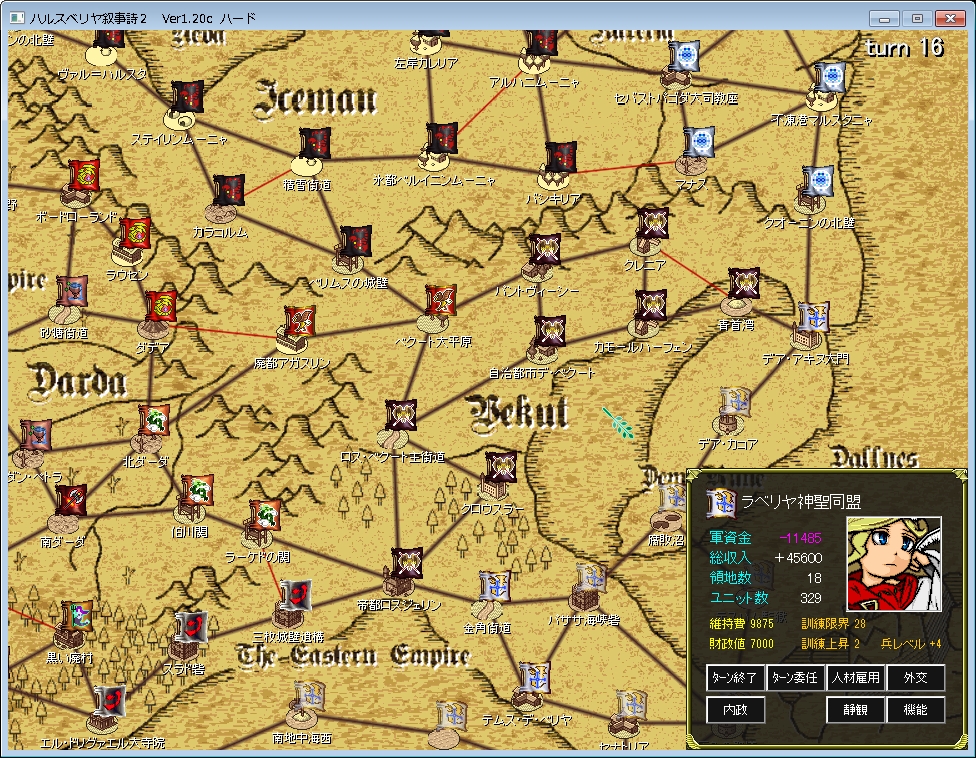
Task: Select the スラド砦 territory flag
Action: coord(191,627)
